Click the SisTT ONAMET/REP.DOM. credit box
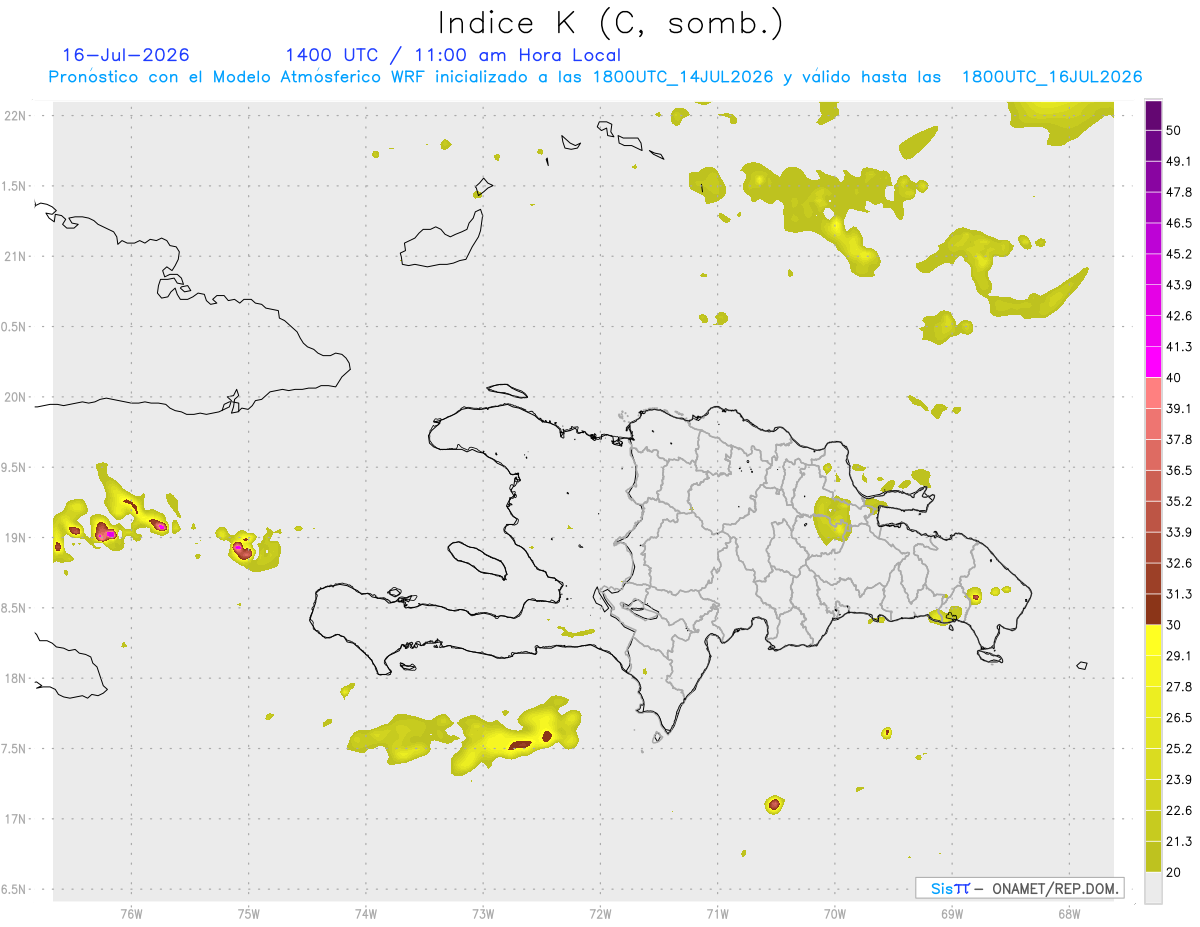 tap(1019, 888)
